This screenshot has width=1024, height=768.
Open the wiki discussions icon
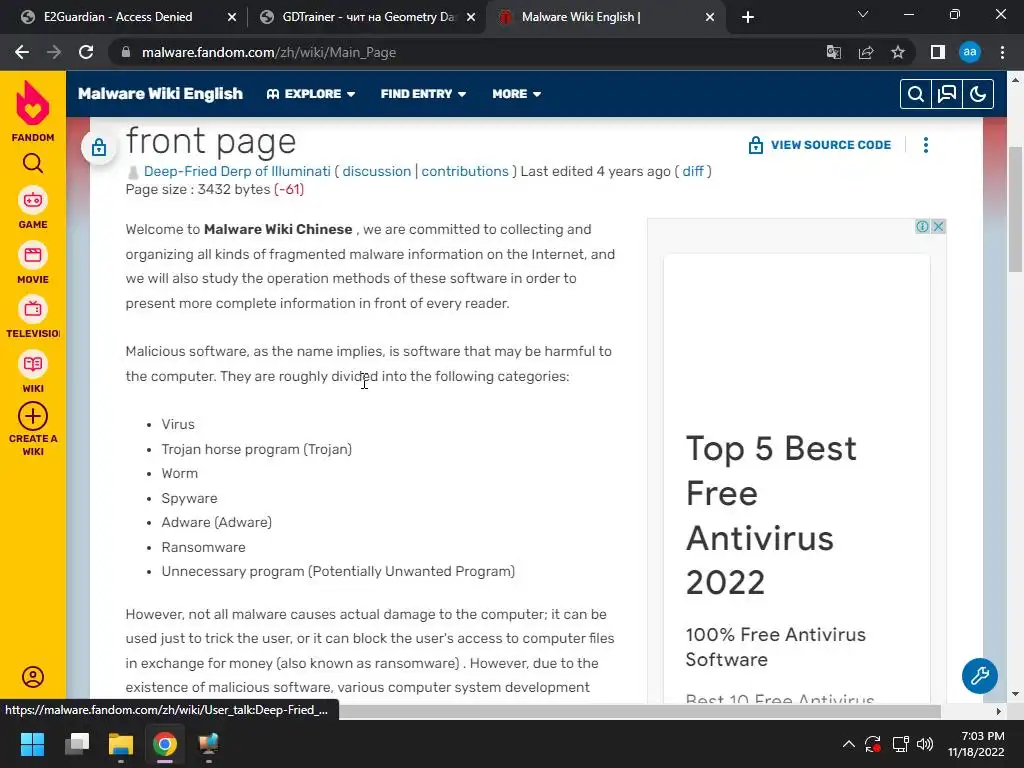[946, 94]
